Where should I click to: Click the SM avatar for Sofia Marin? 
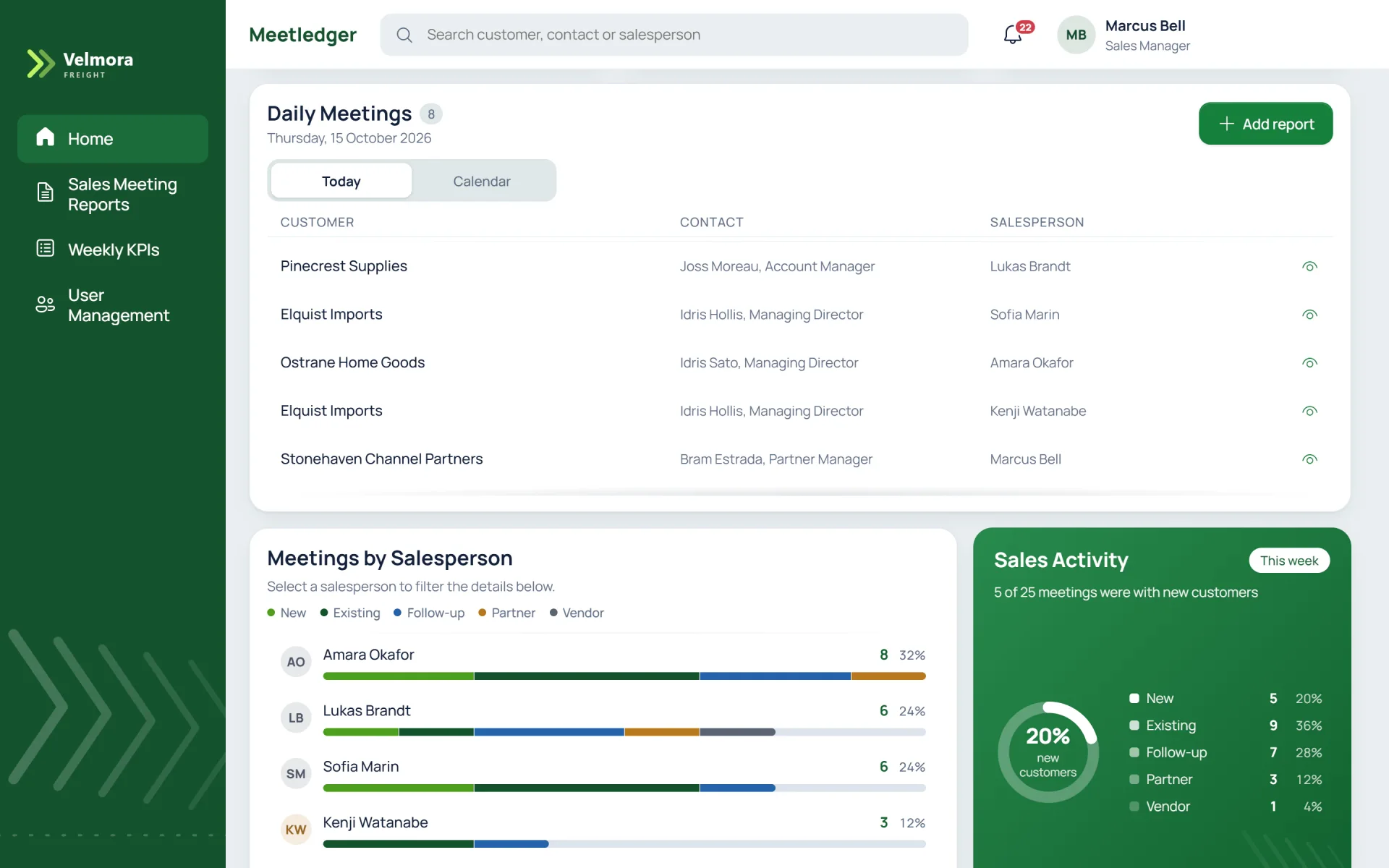296,774
